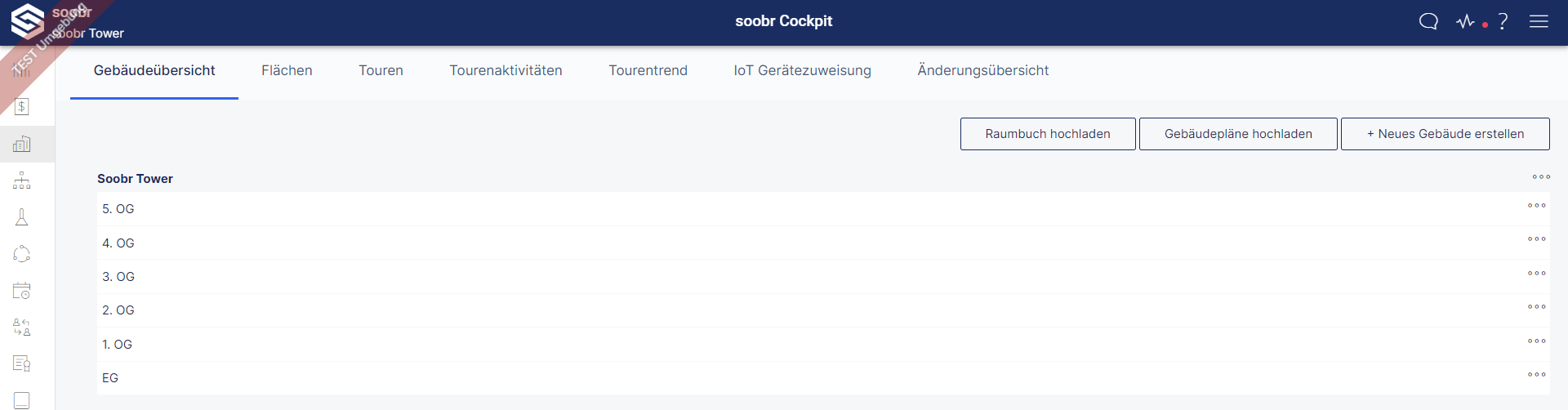Open the lab flask sidebar icon
The width and height of the screenshot is (1568, 410).
(22, 217)
